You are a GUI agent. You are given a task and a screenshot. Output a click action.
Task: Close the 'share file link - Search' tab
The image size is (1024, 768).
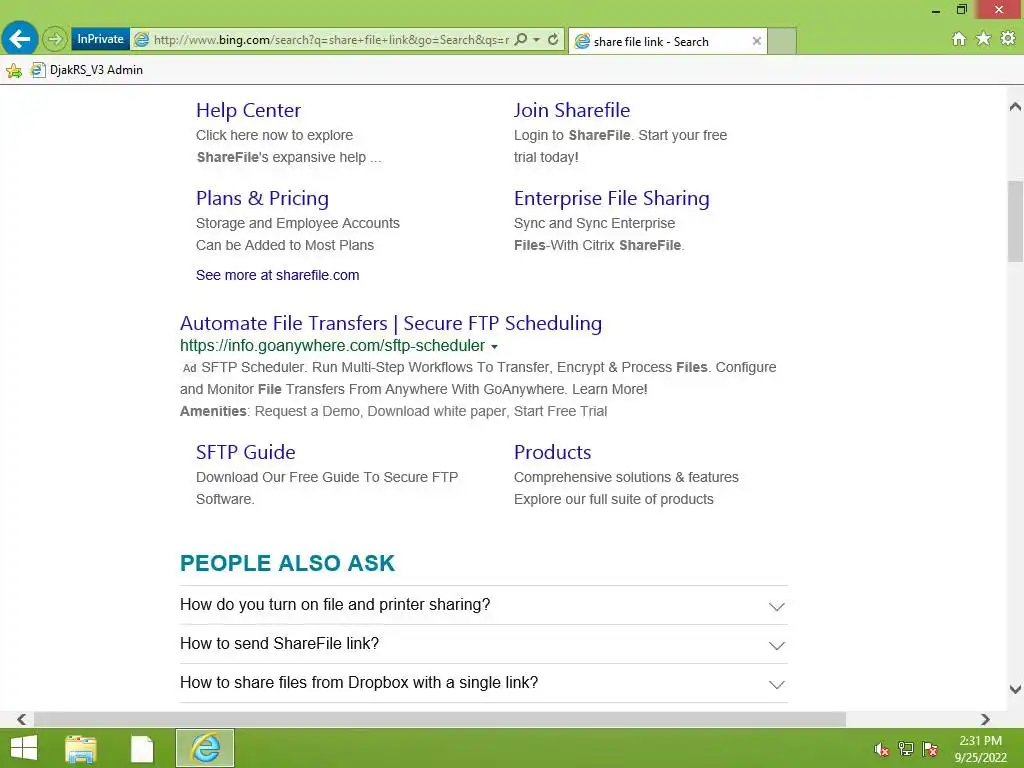click(756, 41)
